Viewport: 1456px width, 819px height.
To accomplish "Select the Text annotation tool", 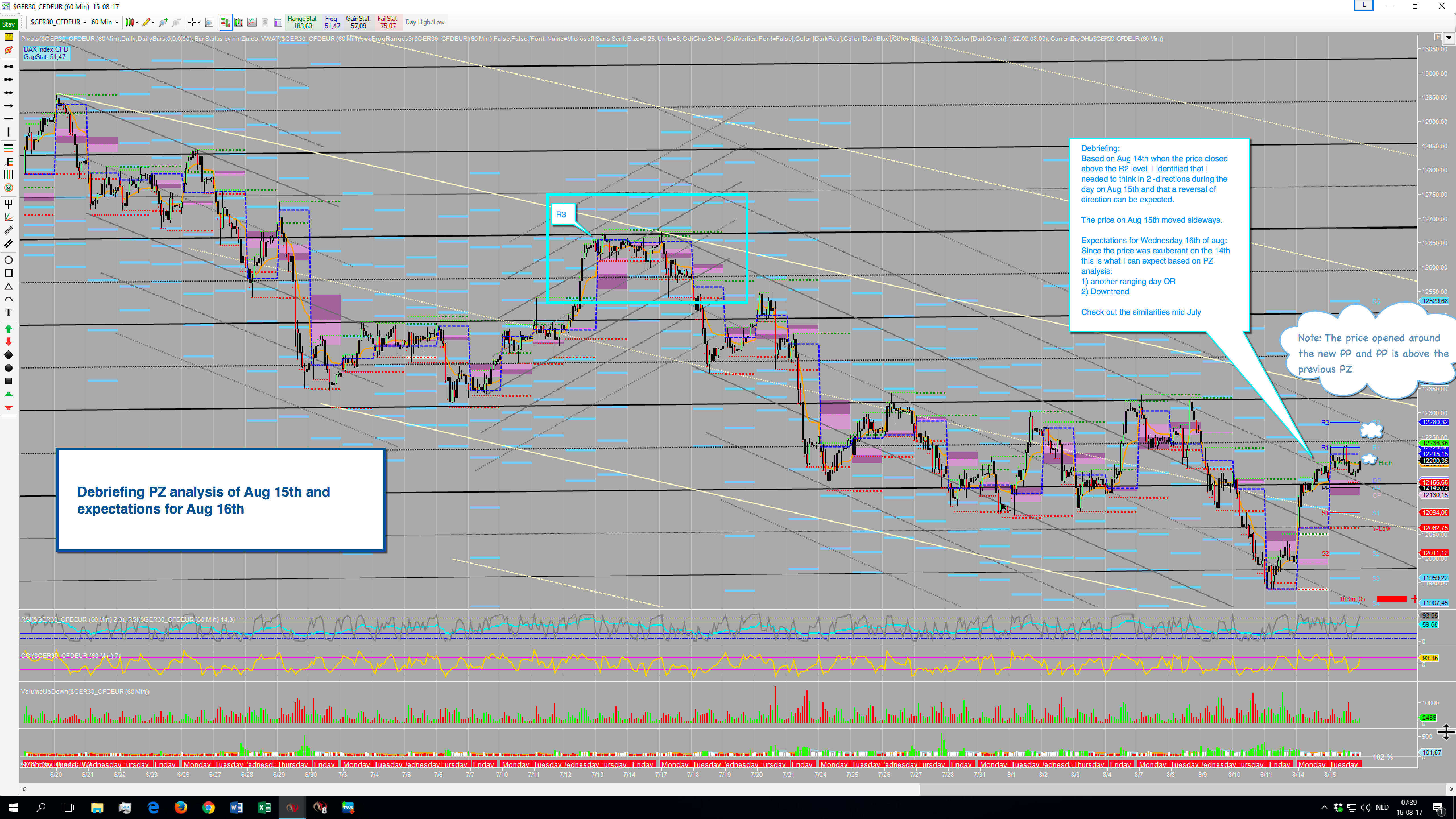I will (9, 313).
